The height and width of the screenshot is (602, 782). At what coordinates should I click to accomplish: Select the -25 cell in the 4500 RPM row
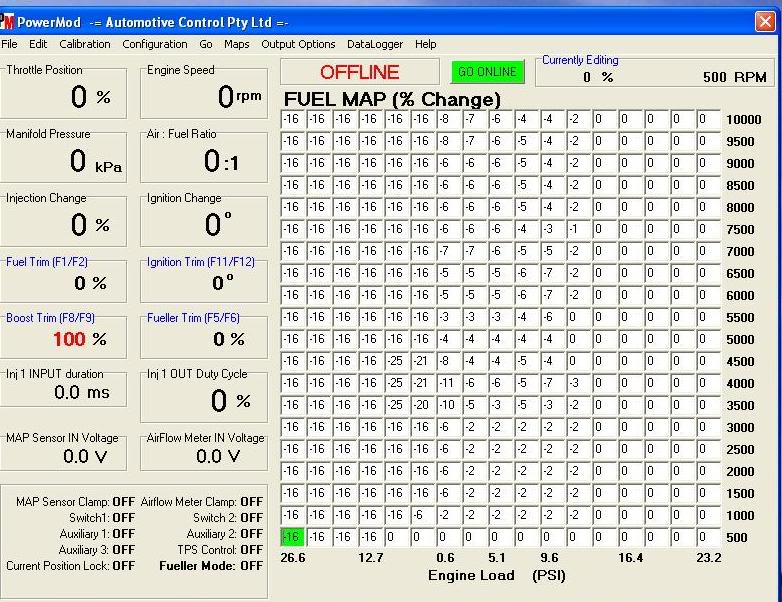tap(396, 361)
